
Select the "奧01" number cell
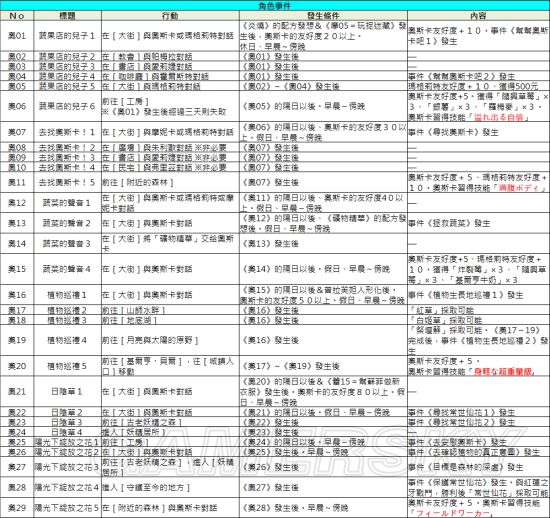point(17,36)
